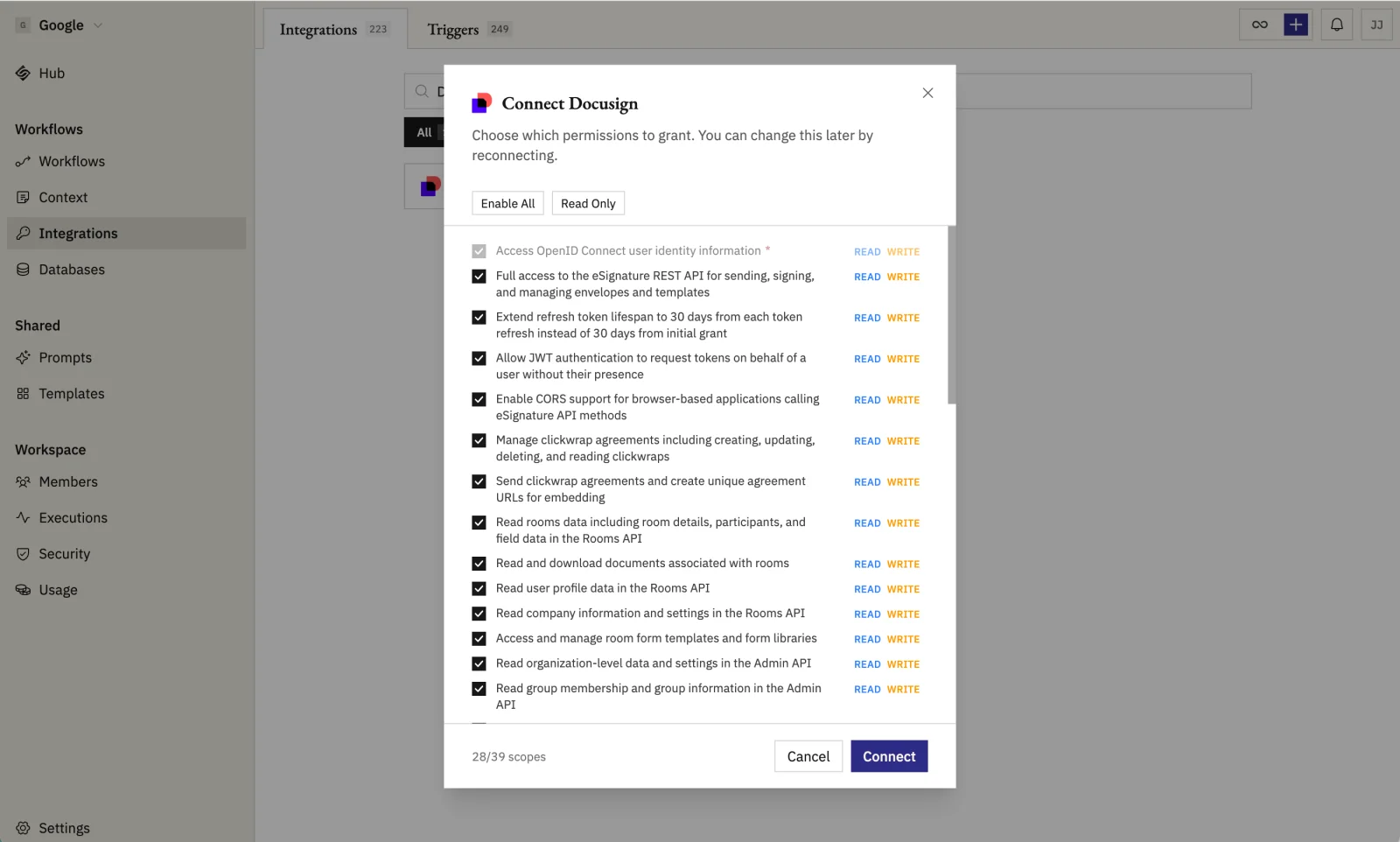This screenshot has height=842, width=1400.
Task: Uncheck extend refresh token lifespan scope
Action: pyautogui.click(x=479, y=318)
